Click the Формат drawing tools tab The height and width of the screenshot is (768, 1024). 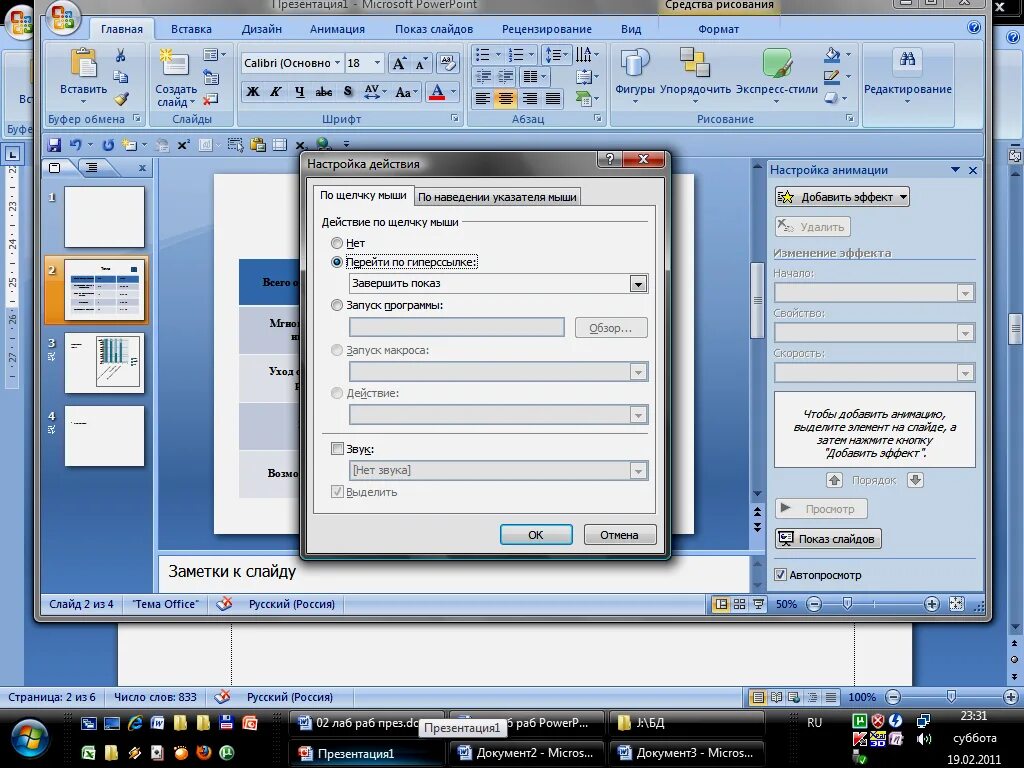point(718,29)
